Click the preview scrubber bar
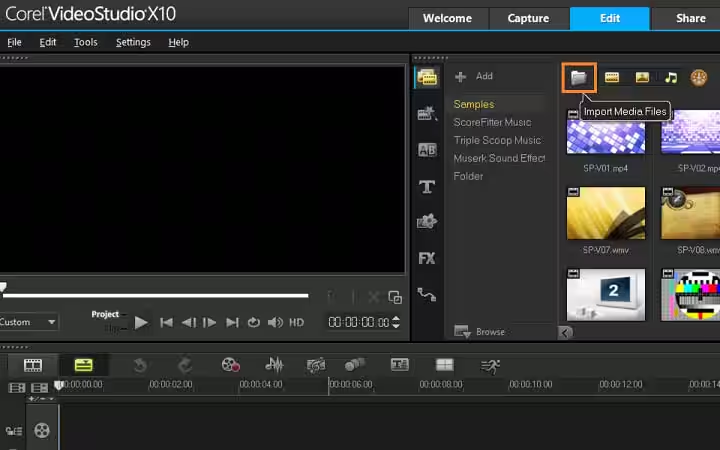Image resolution: width=720 pixels, height=450 pixels. [155, 295]
